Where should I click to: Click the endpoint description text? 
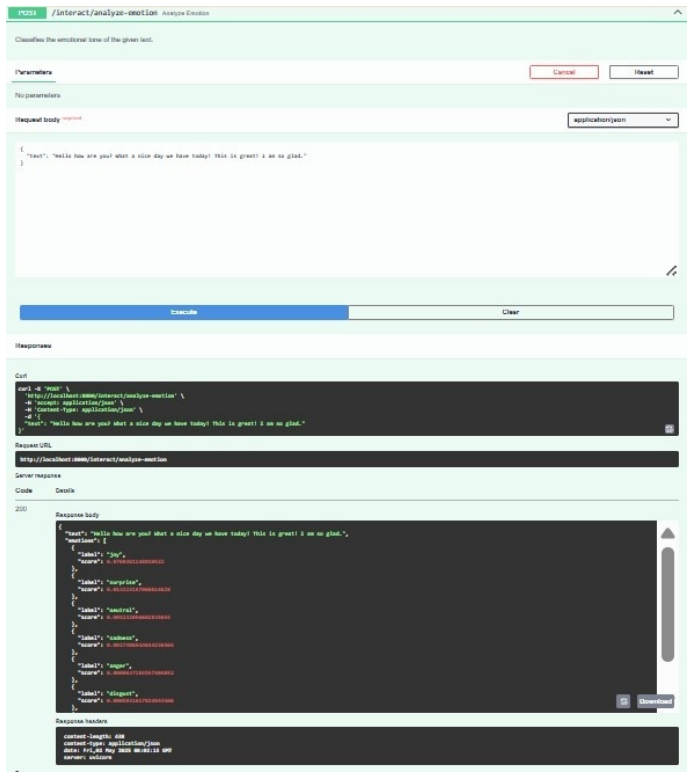coord(84,39)
